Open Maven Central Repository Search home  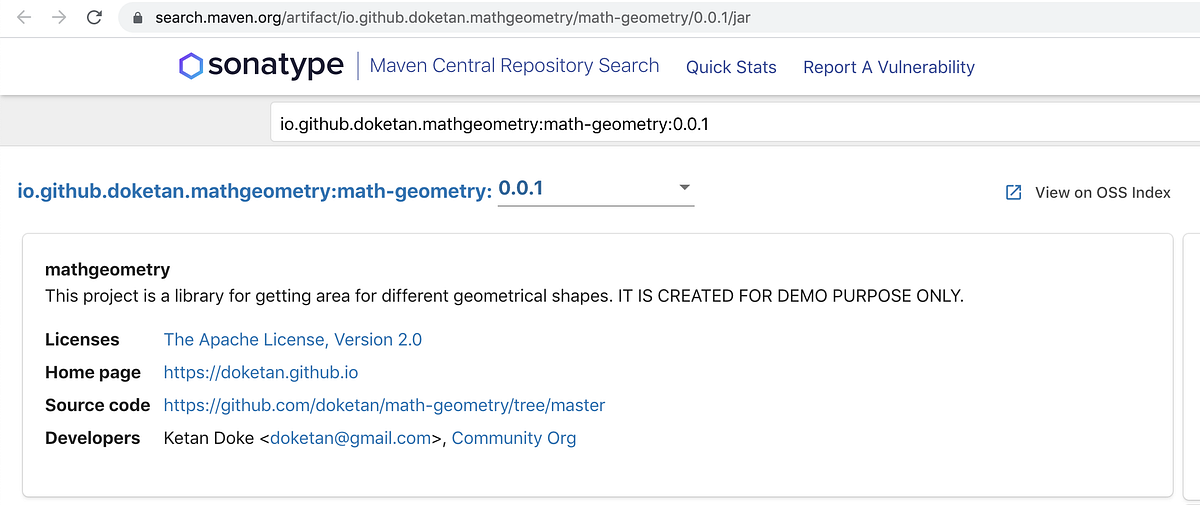pos(514,66)
